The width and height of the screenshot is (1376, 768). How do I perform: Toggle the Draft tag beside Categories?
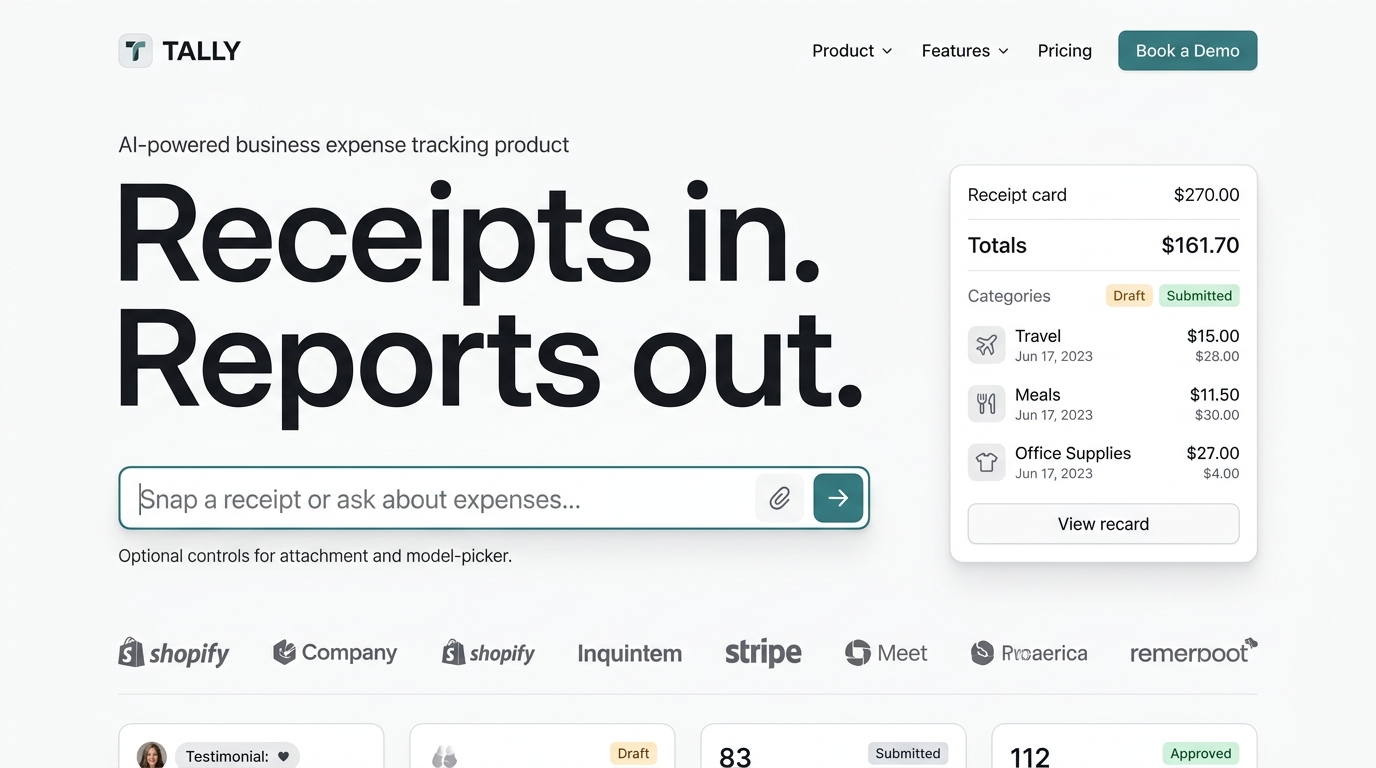[1129, 296]
